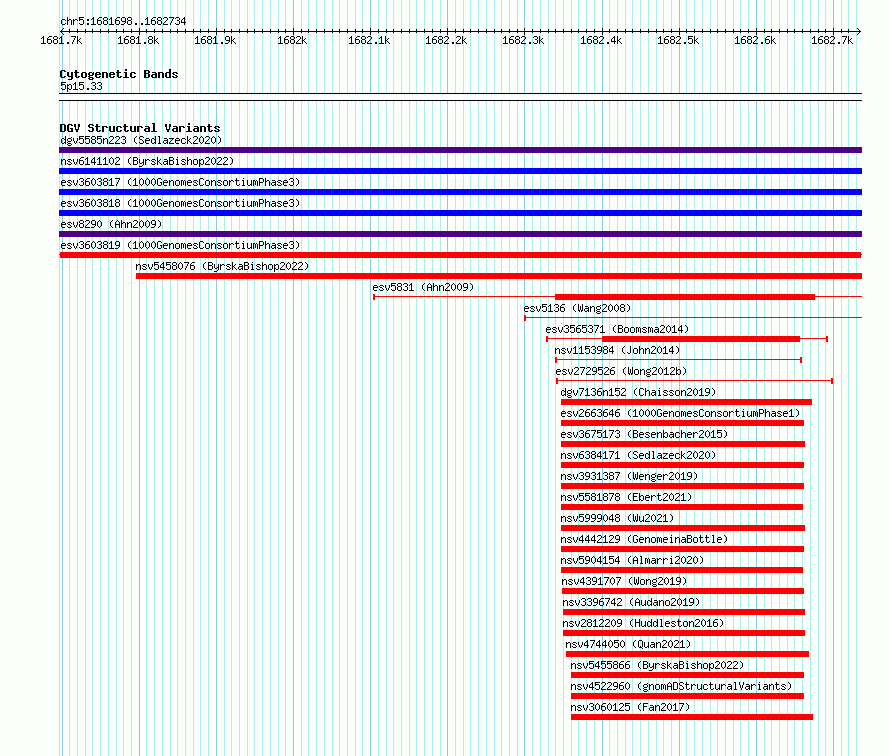Select esv3675173 (Besenbacher2015) label
This screenshot has width=890, height=756.
[x=644, y=434]
